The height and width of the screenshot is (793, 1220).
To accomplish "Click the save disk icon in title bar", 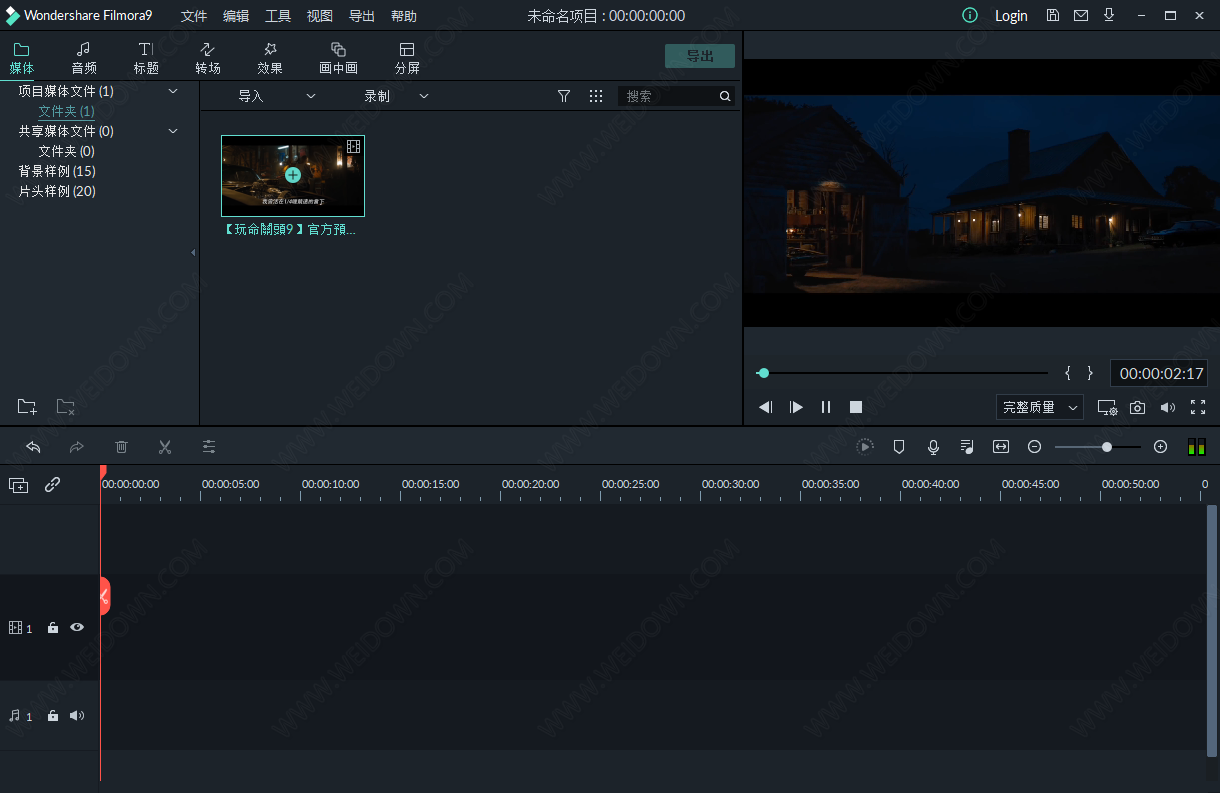I will coord(1053,15).
